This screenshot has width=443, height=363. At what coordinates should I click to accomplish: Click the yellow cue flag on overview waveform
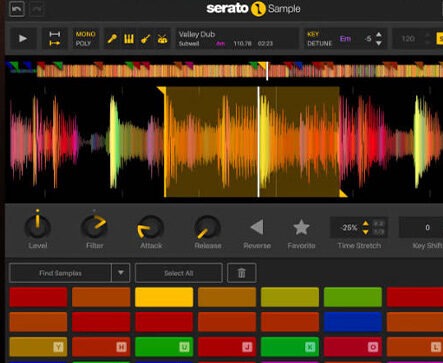262,65
